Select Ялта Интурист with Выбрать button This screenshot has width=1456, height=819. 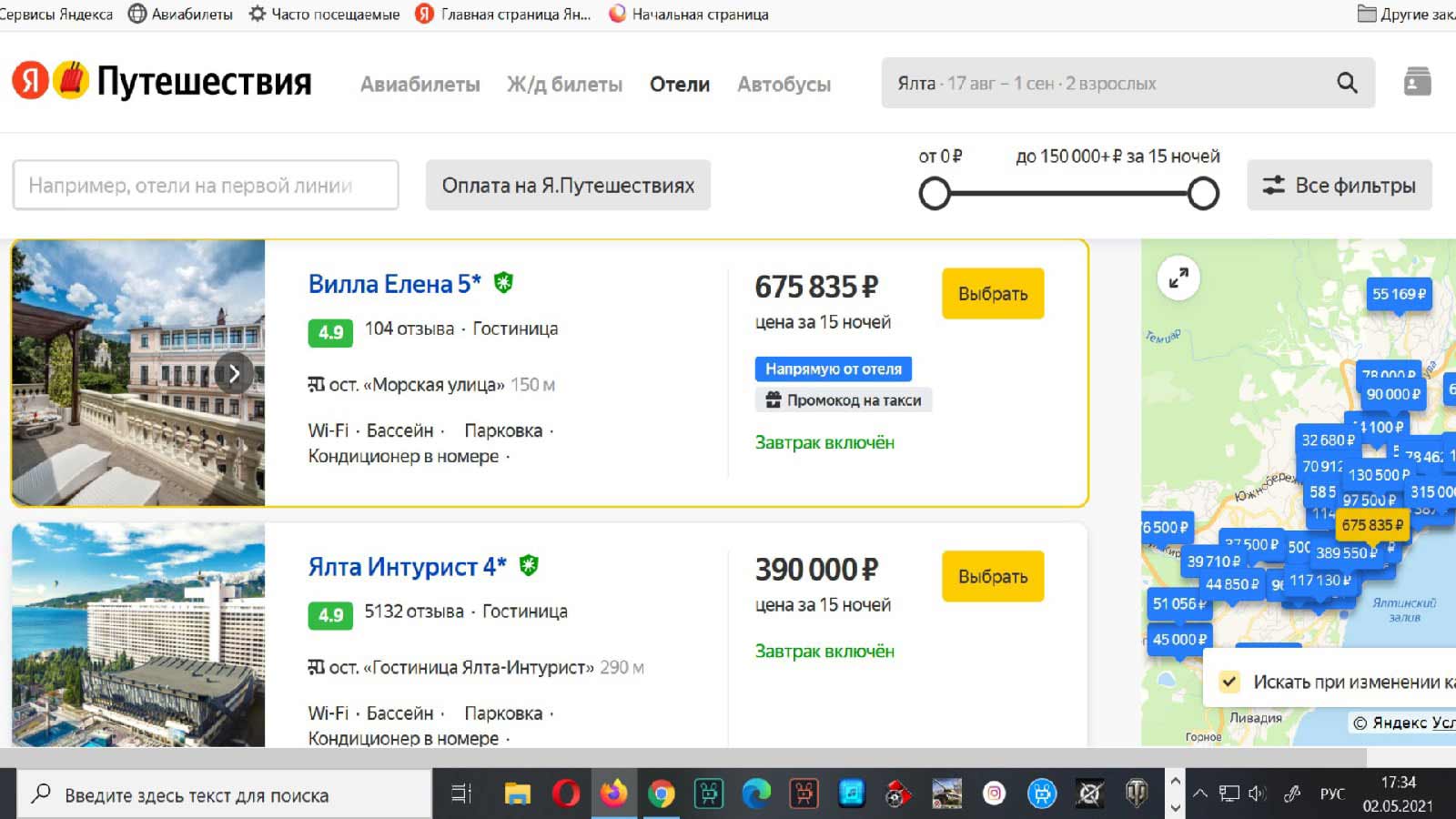(x=993, y=577)
